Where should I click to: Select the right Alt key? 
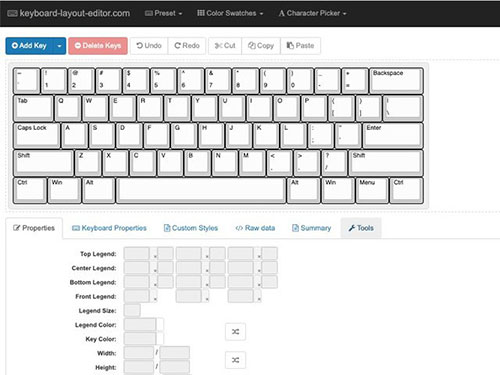click(x=304, y=190)
